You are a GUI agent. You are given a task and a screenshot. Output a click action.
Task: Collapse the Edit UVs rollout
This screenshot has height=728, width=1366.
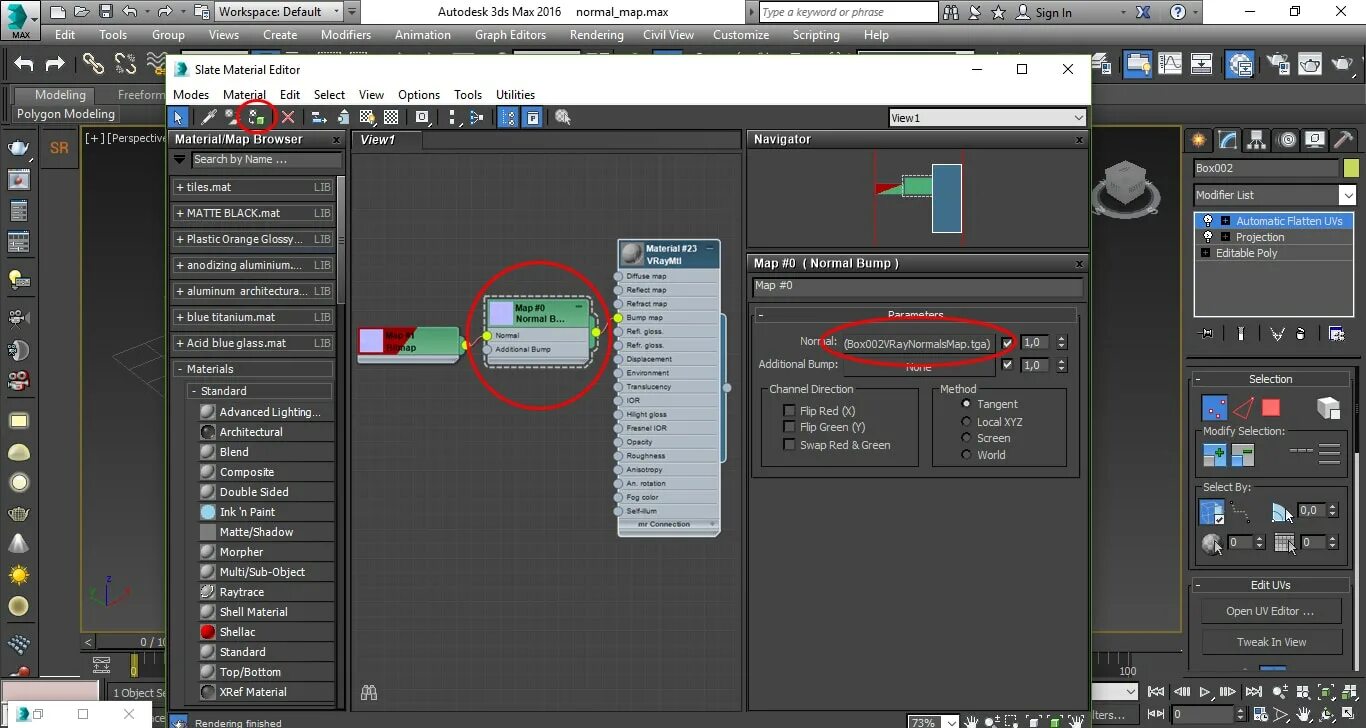[x=1198, y=586]
